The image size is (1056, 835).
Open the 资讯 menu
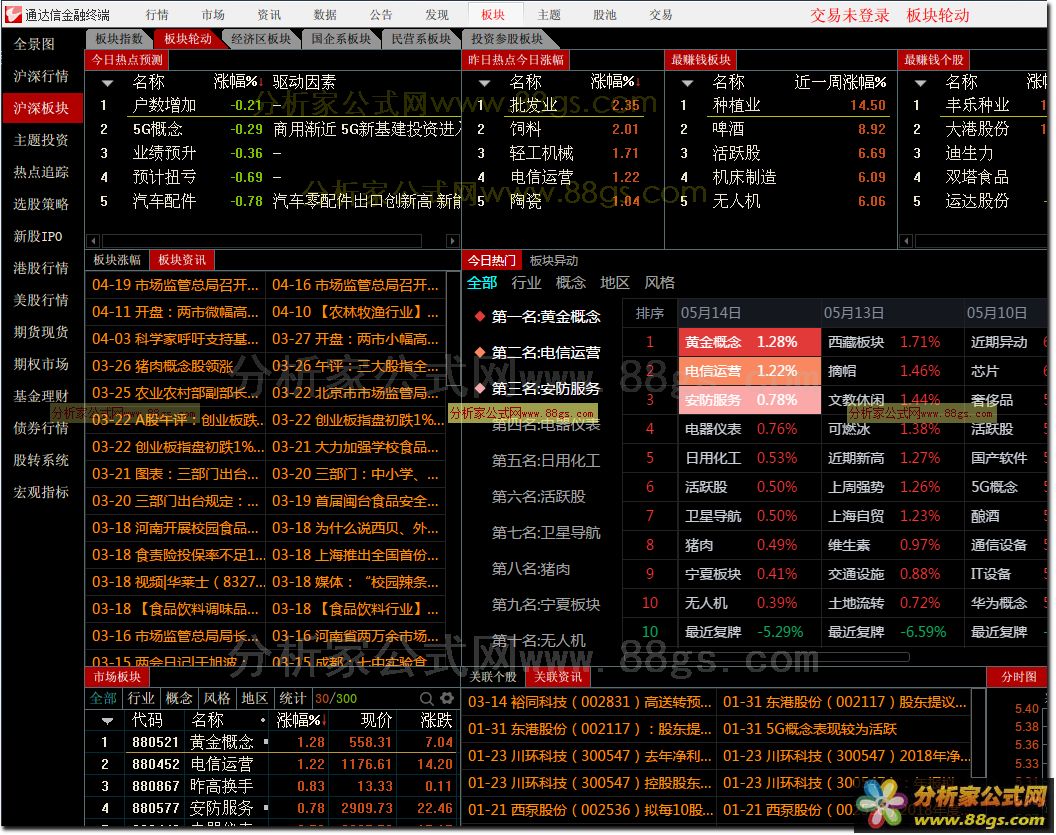(x=269, y=14)
